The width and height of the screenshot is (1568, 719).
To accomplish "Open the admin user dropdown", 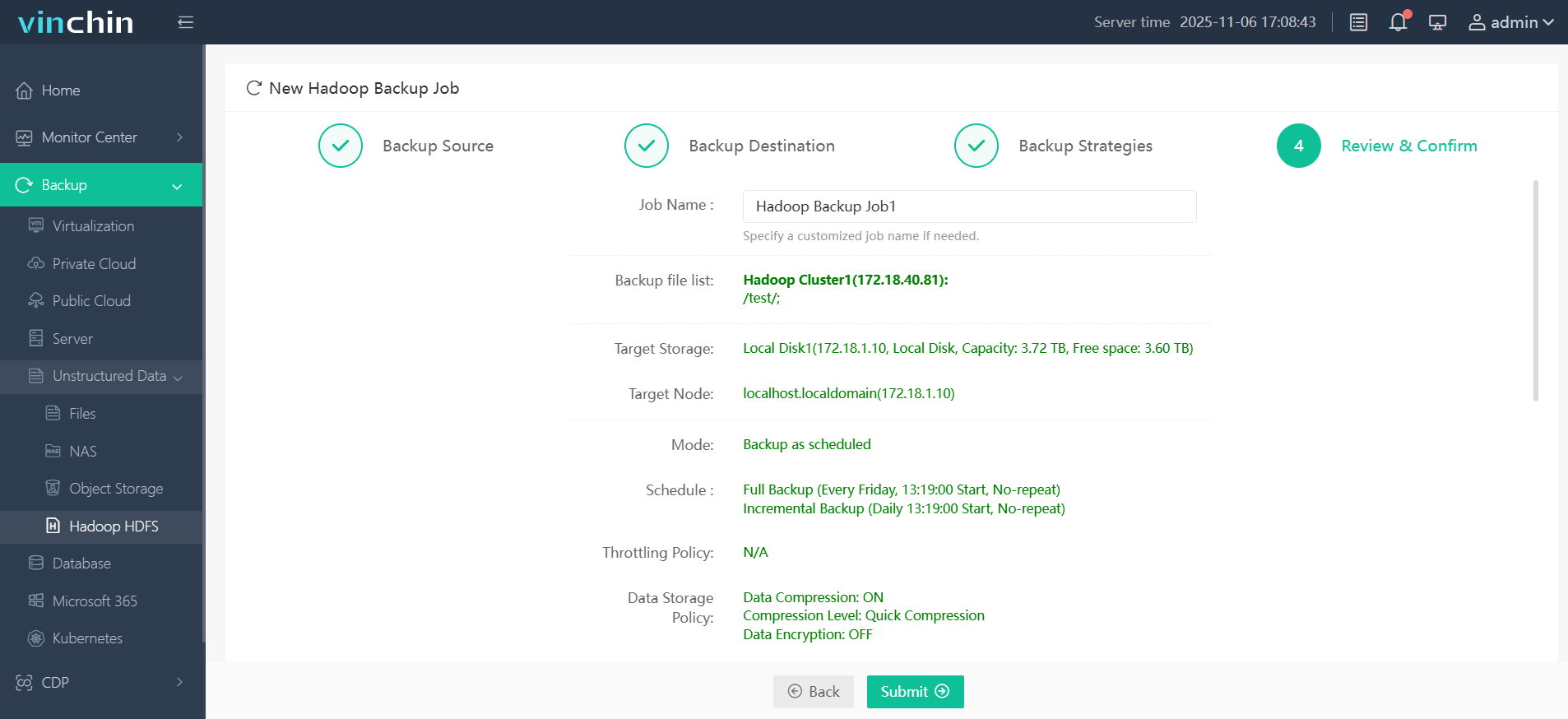I will tap(1510, 22).
